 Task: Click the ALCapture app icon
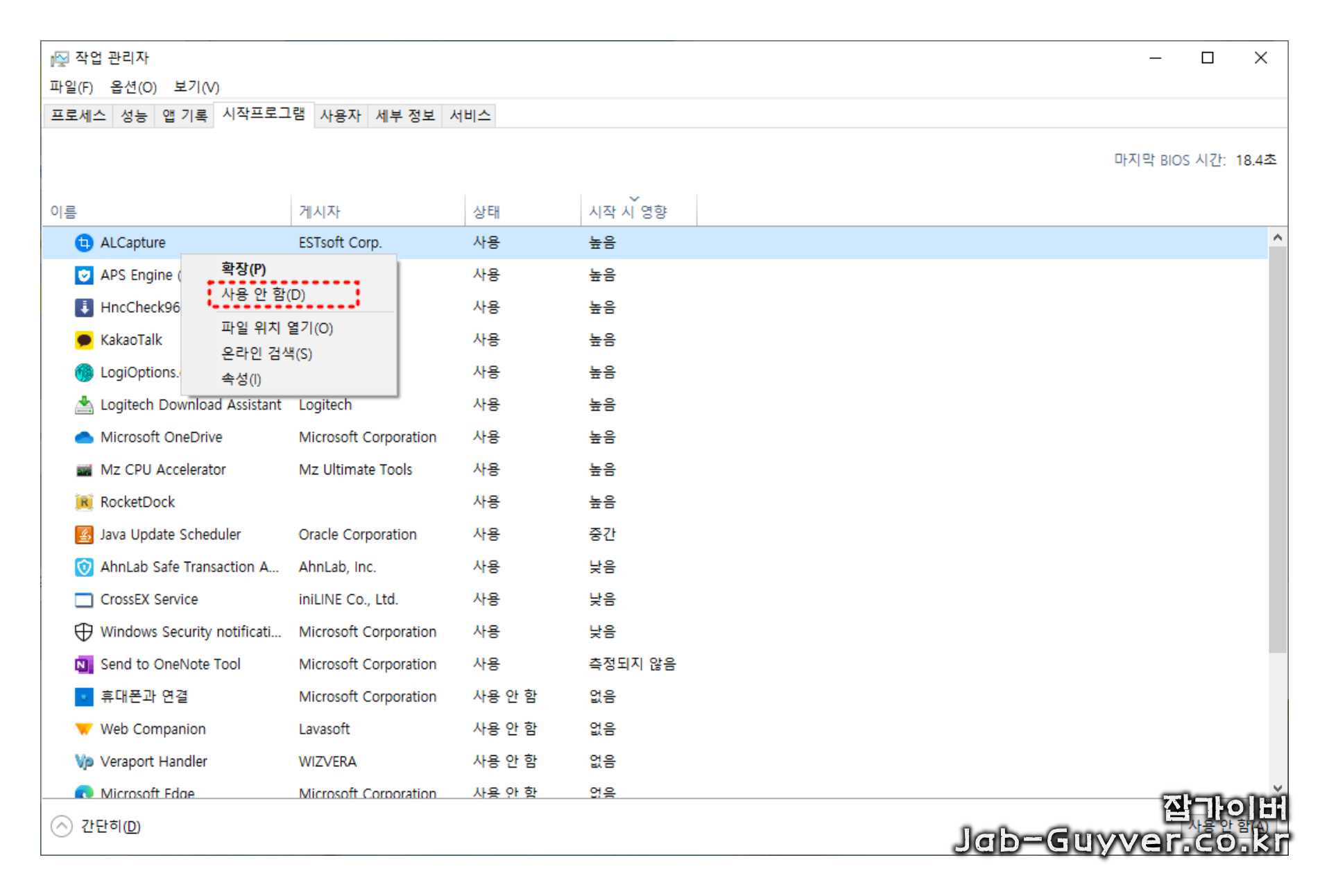pyautogui.click(x=84, y=243)
